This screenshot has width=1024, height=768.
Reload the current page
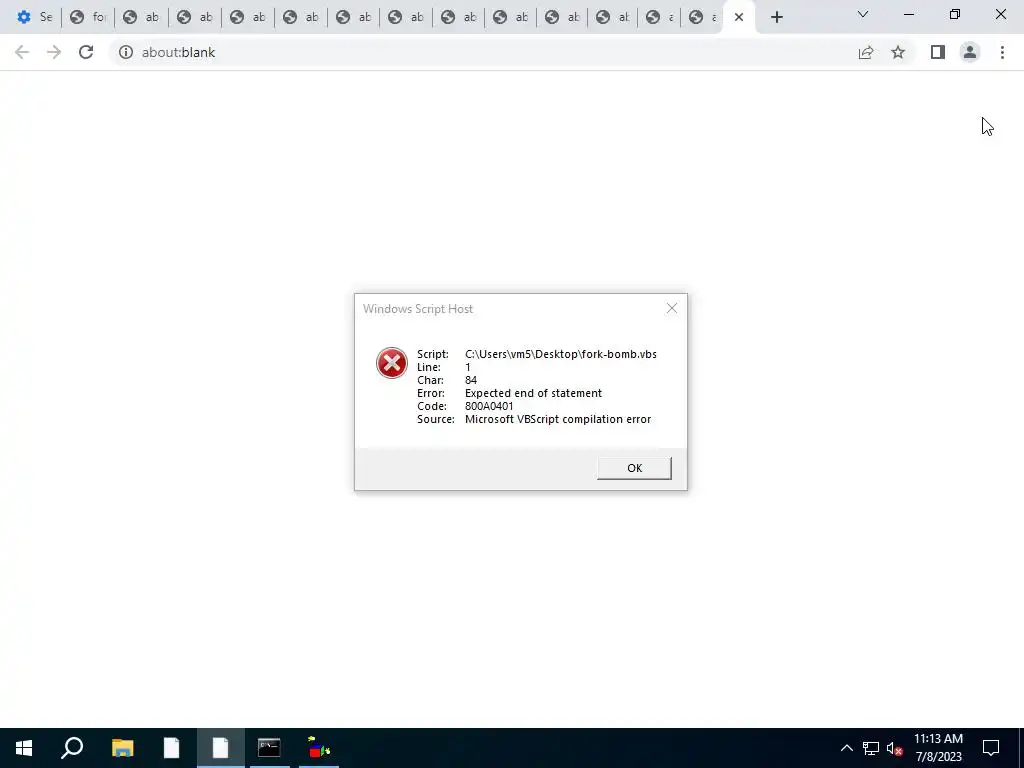[86, 52]
